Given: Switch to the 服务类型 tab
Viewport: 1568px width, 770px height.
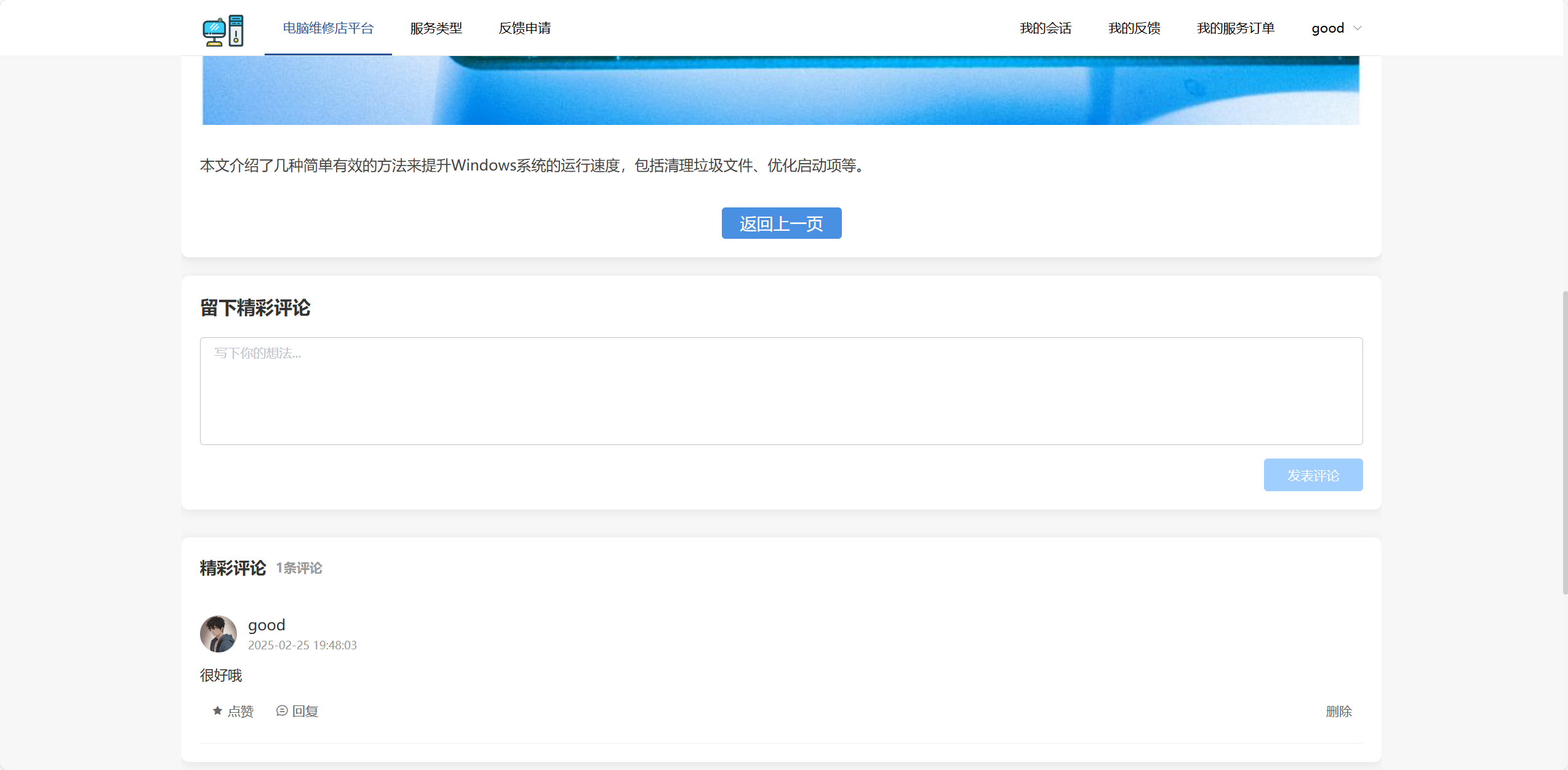Looking at the screenshot, I should pyautogui.click(x=436, y=28).
